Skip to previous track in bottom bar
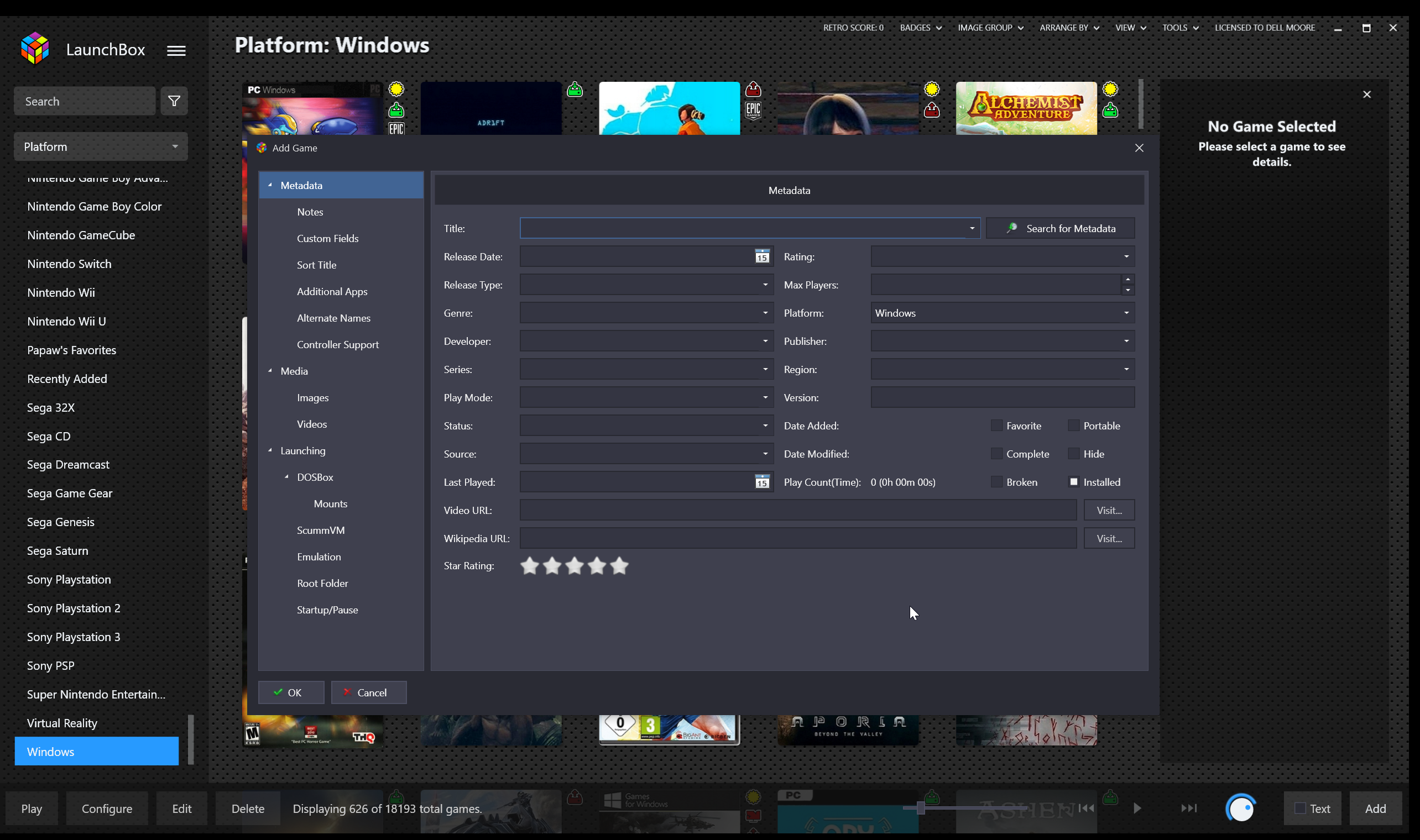The image size is (1420, 840). (1086, 808)
